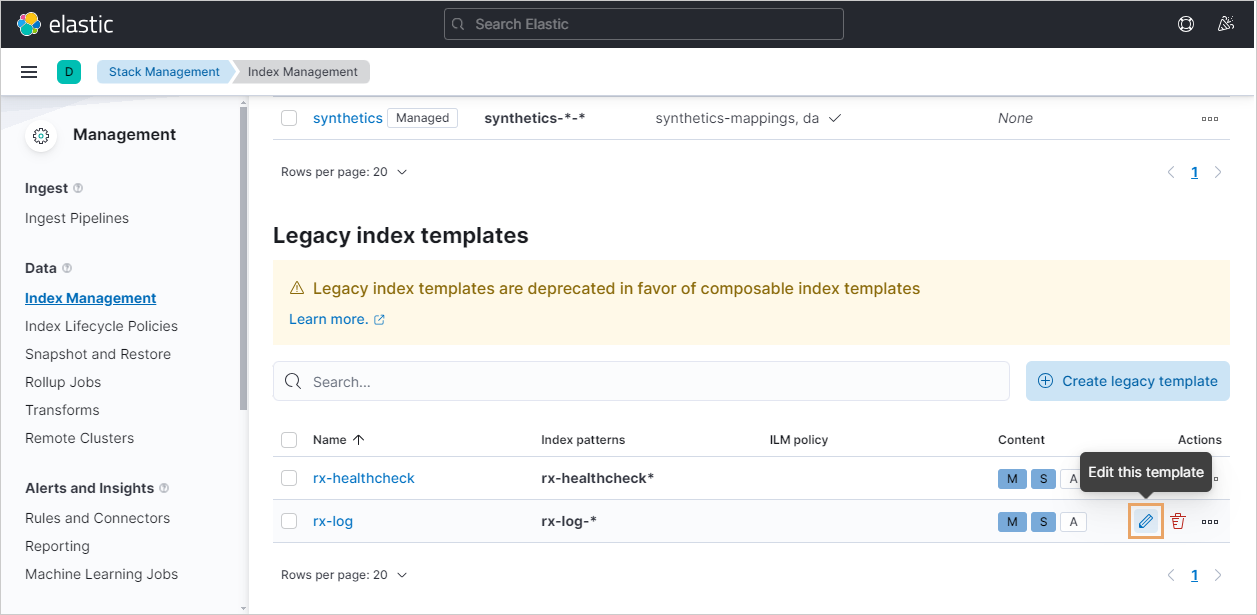This screenshot has height=615, width=1257.
Task: Open Snapshot and Restore in sidebar
Action: tap(98, 354)
